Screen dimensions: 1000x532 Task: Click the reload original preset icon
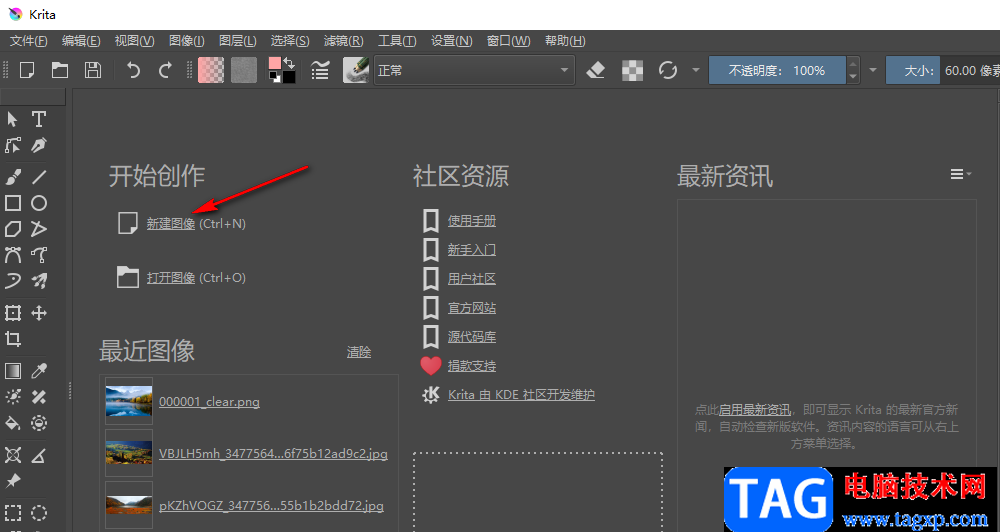tap(668, 70)
